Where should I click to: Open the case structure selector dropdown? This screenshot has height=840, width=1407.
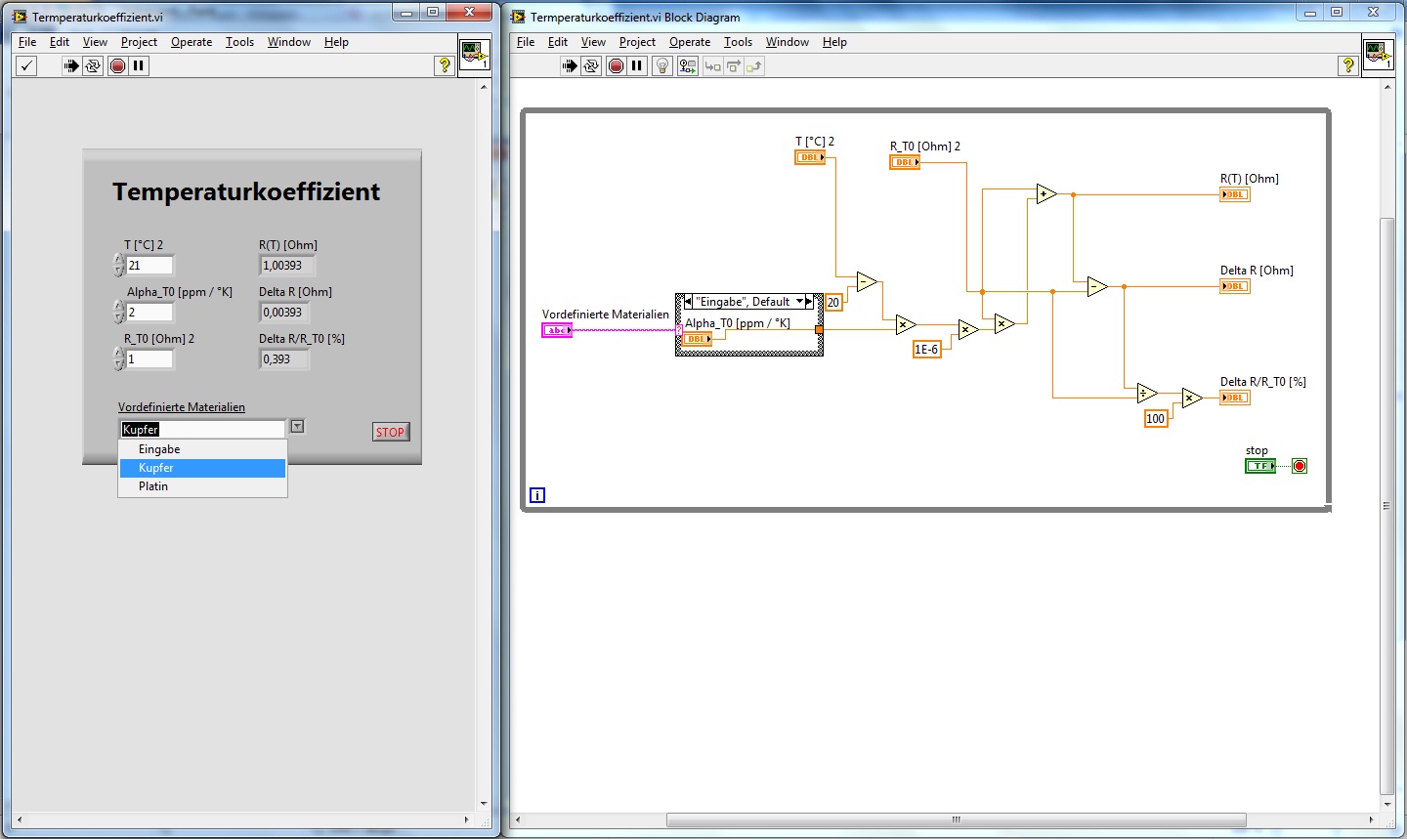click(800, 302)
